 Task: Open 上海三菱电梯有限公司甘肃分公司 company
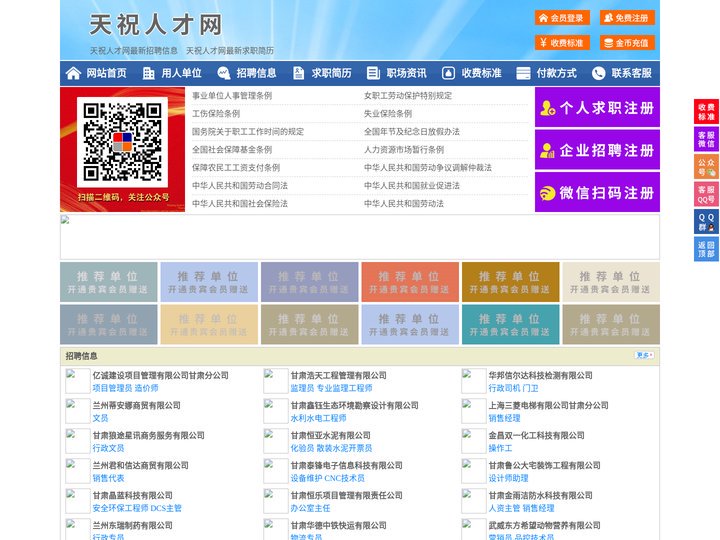click(x=548, y=405)
